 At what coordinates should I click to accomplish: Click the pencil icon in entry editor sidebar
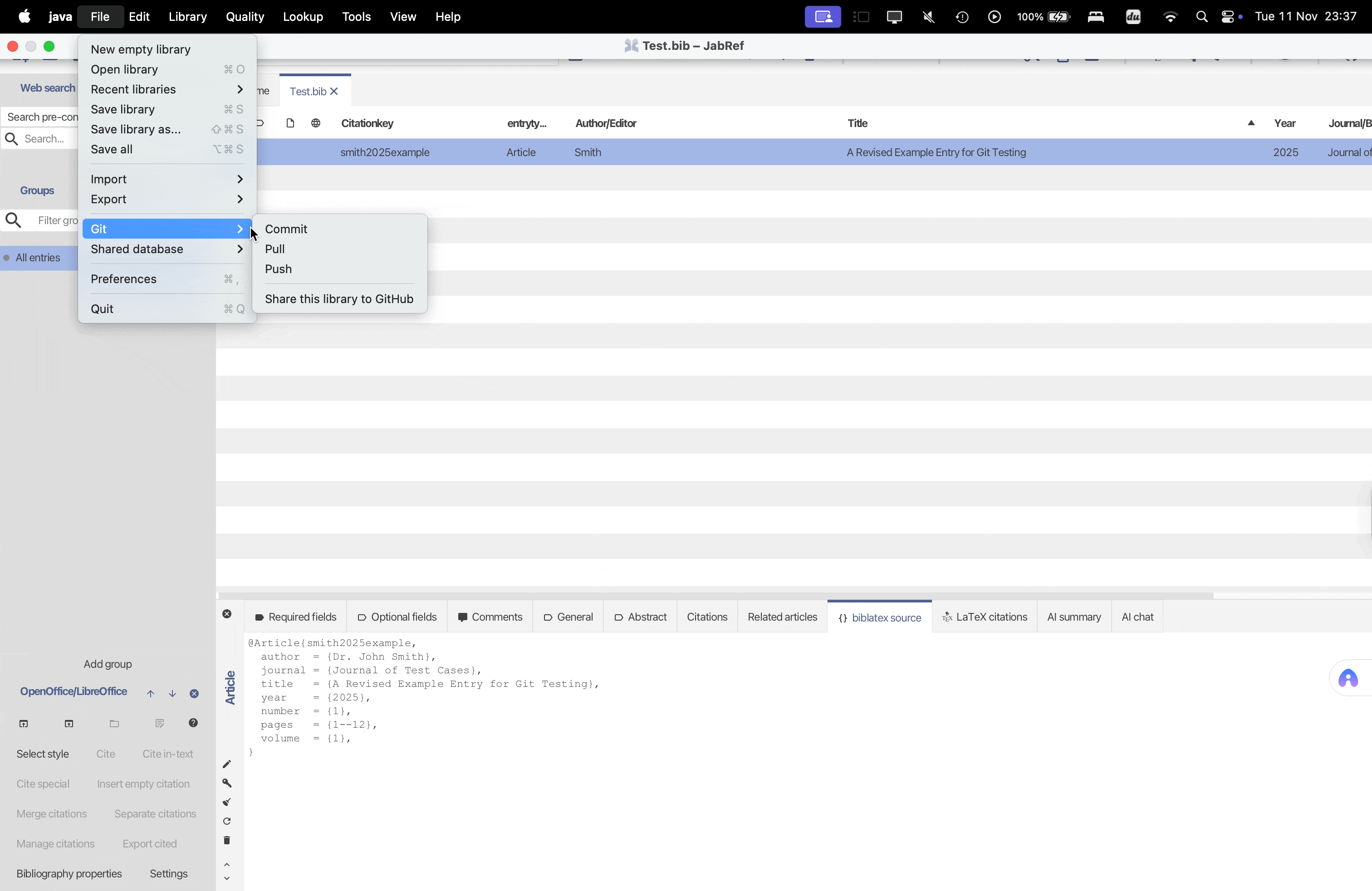tap(226, 764)
